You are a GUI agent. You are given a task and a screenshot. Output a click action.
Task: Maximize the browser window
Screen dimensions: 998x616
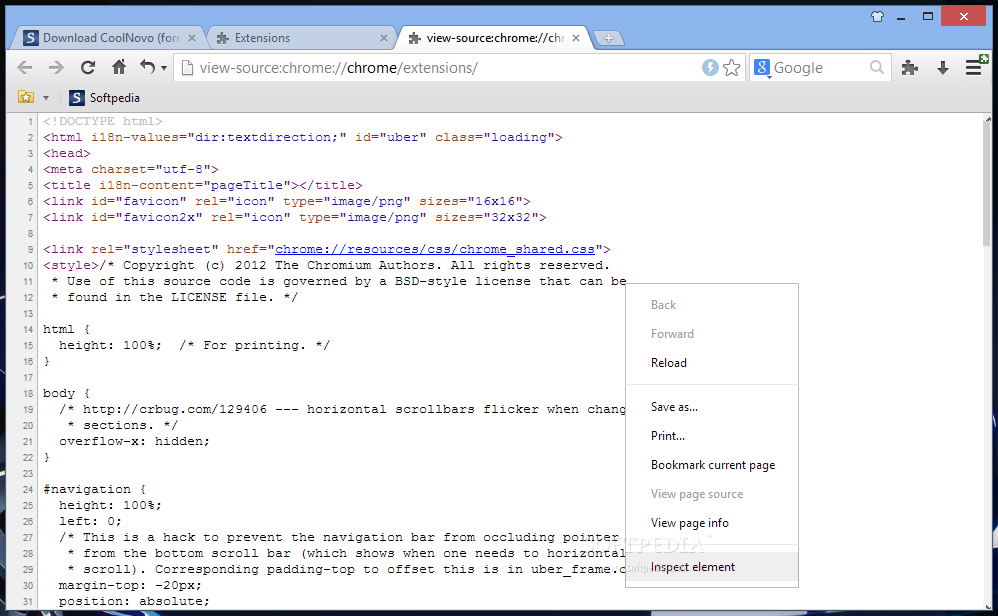[928, 17]
